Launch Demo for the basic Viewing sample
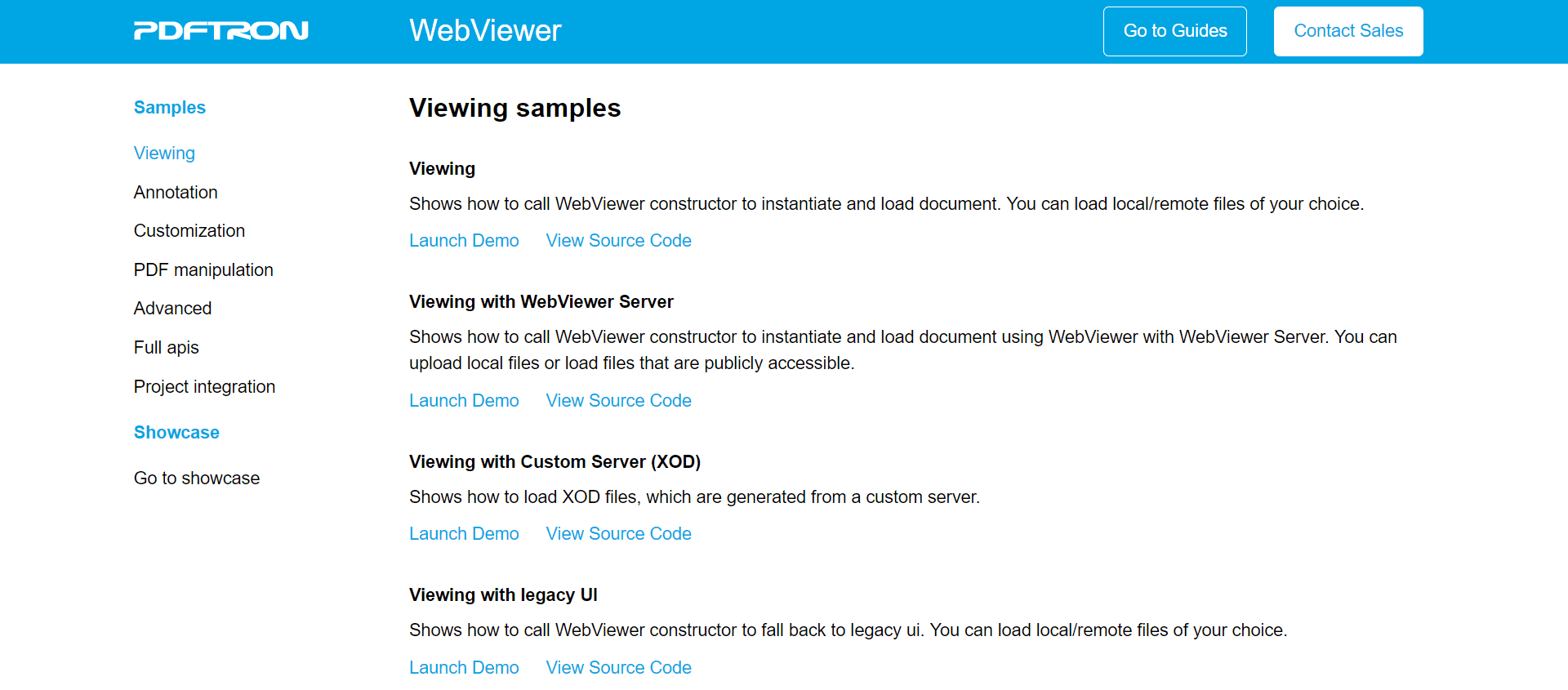Viewport: 1568px width, 690px height. tap(464, 241)
